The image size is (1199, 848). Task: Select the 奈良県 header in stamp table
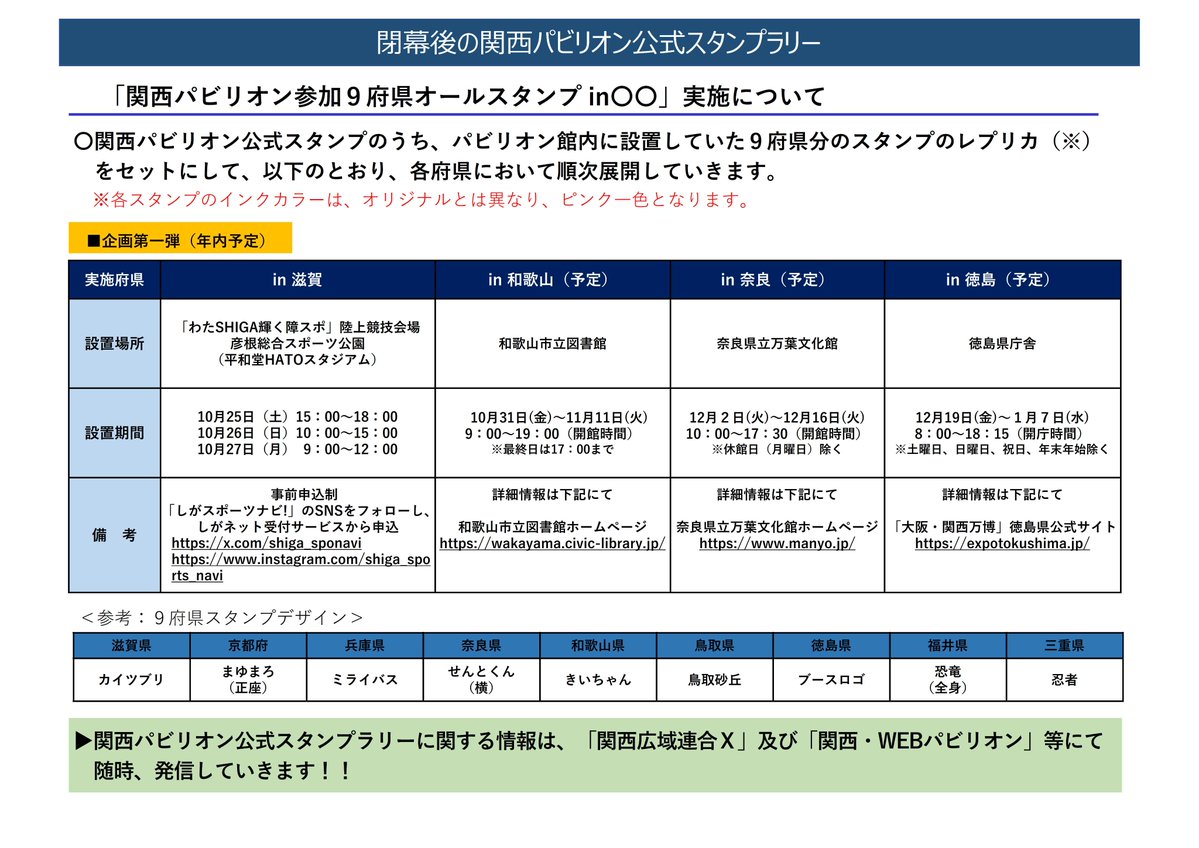(482, 645)
